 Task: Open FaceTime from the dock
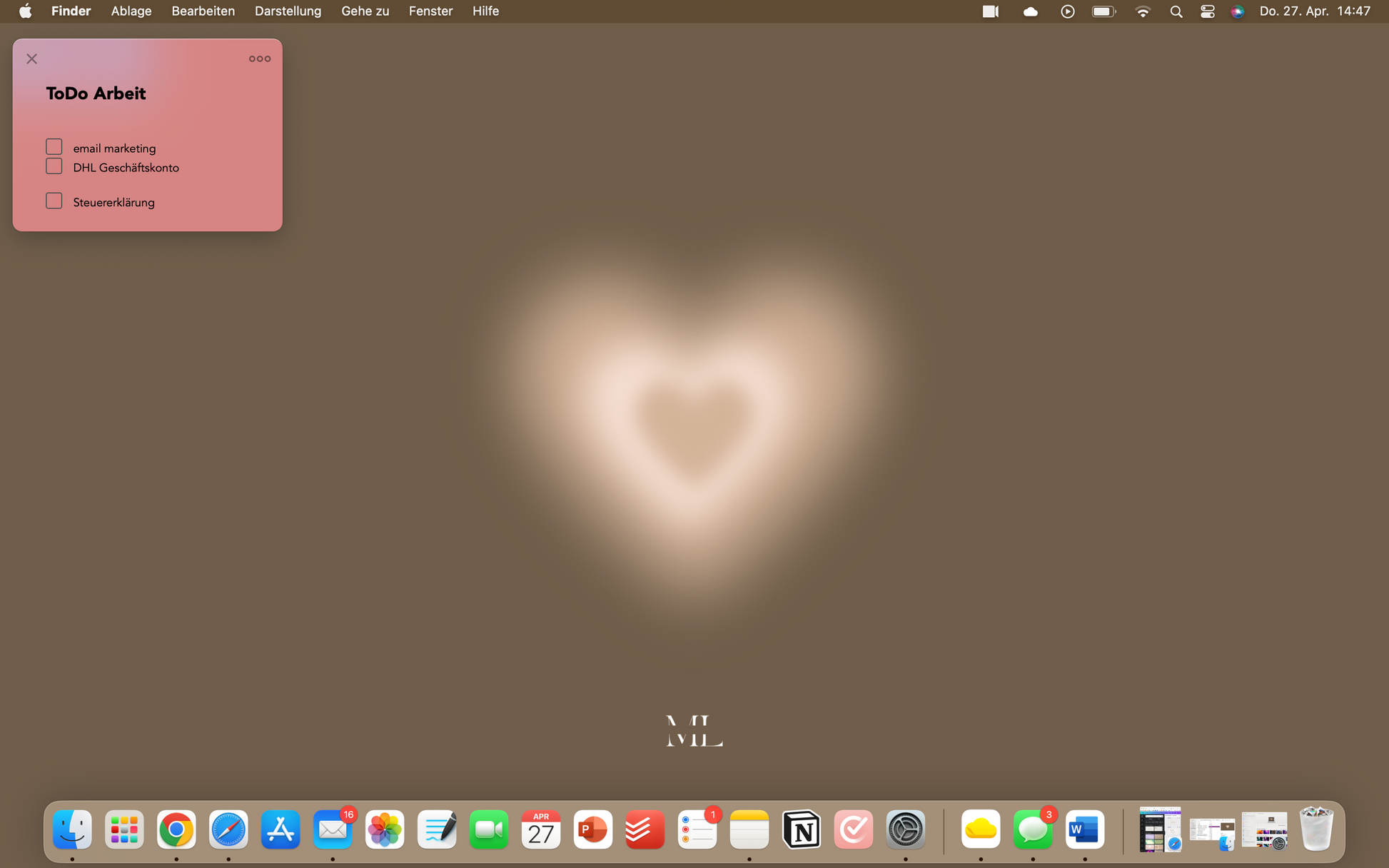[x=489, y=830]
